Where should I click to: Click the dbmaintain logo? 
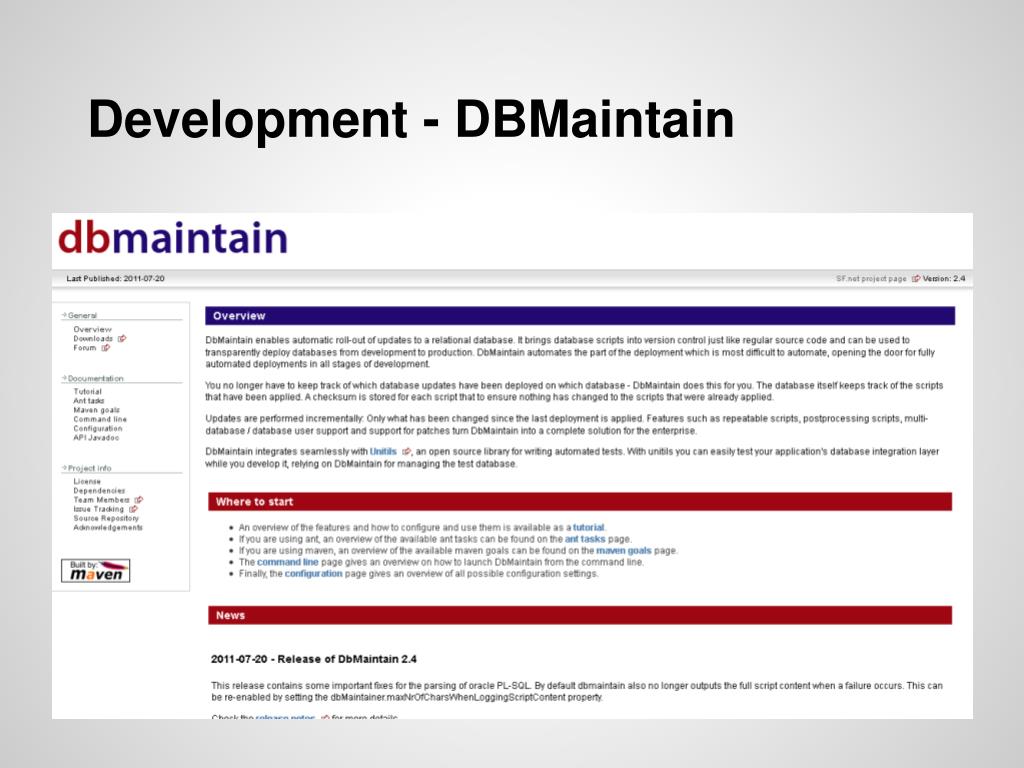[x=172, y=237]
